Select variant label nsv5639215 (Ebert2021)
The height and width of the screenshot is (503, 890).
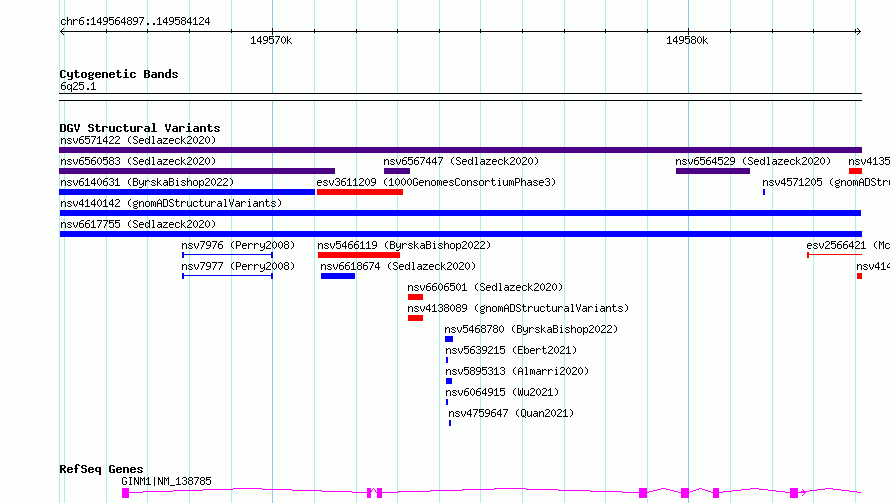click(511, 350)
